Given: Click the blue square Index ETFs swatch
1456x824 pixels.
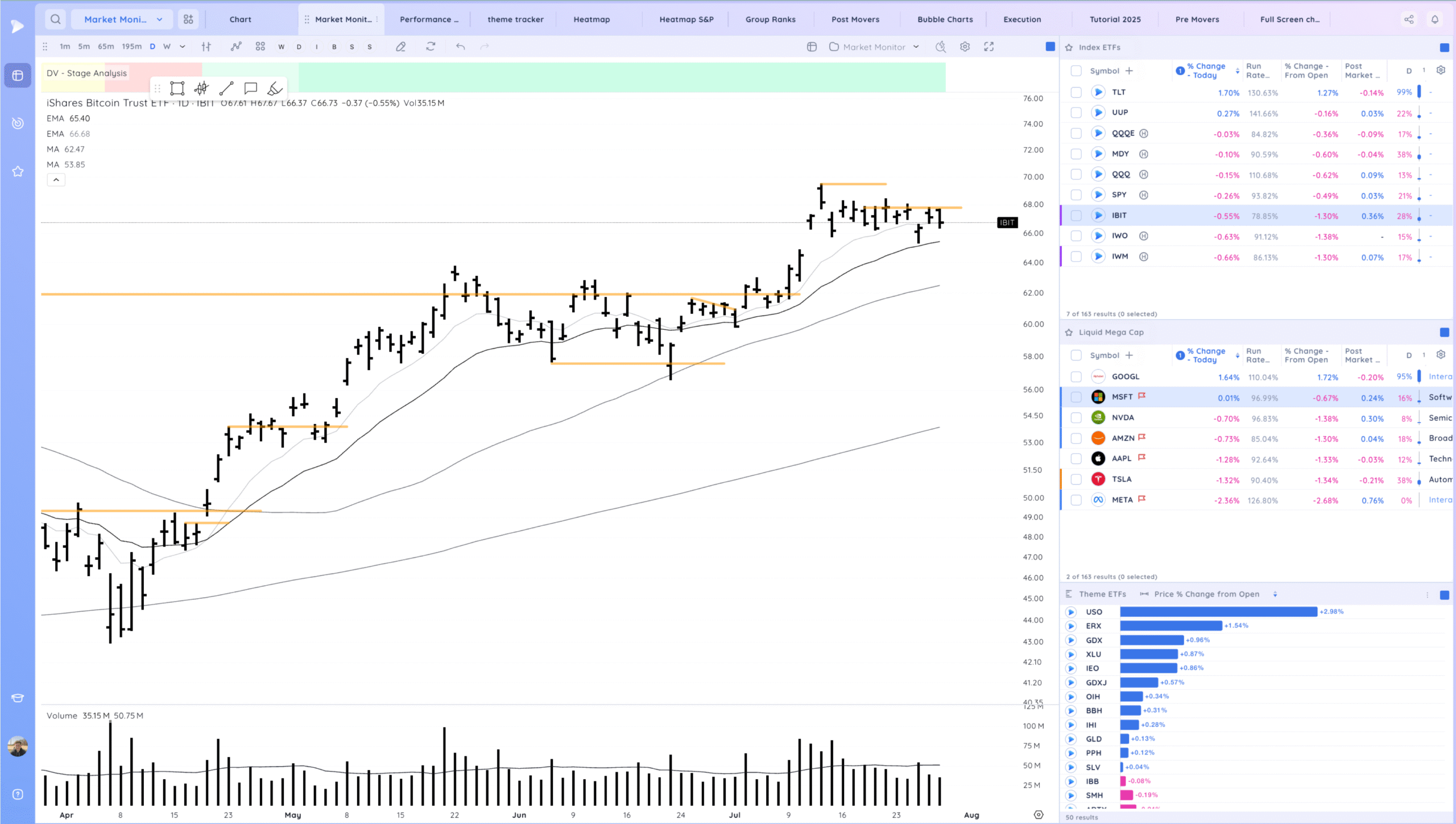Looking at the screenshot, I should (x=1444, y=47).
